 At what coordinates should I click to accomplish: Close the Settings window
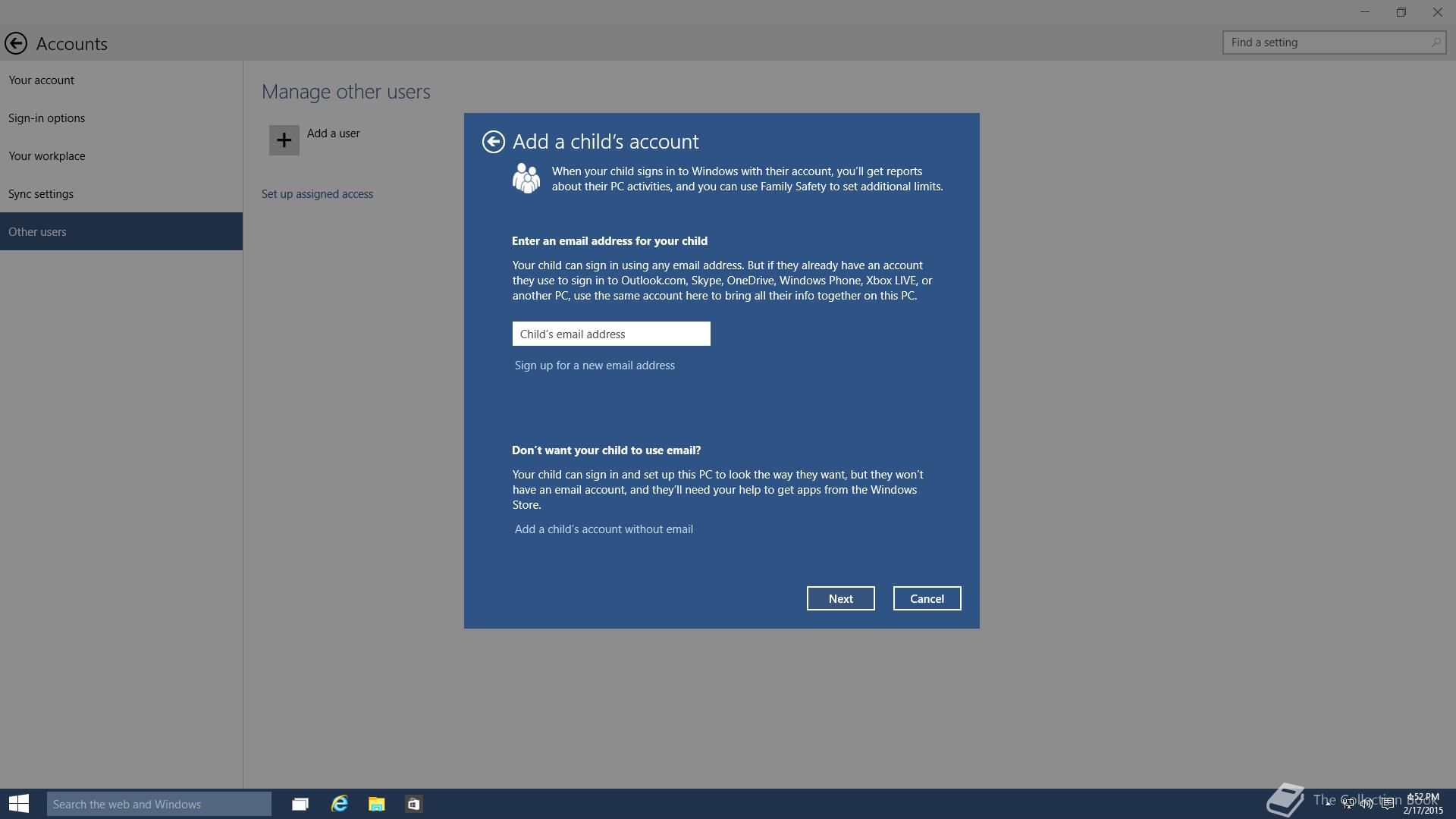click(x=1438, y=12)
